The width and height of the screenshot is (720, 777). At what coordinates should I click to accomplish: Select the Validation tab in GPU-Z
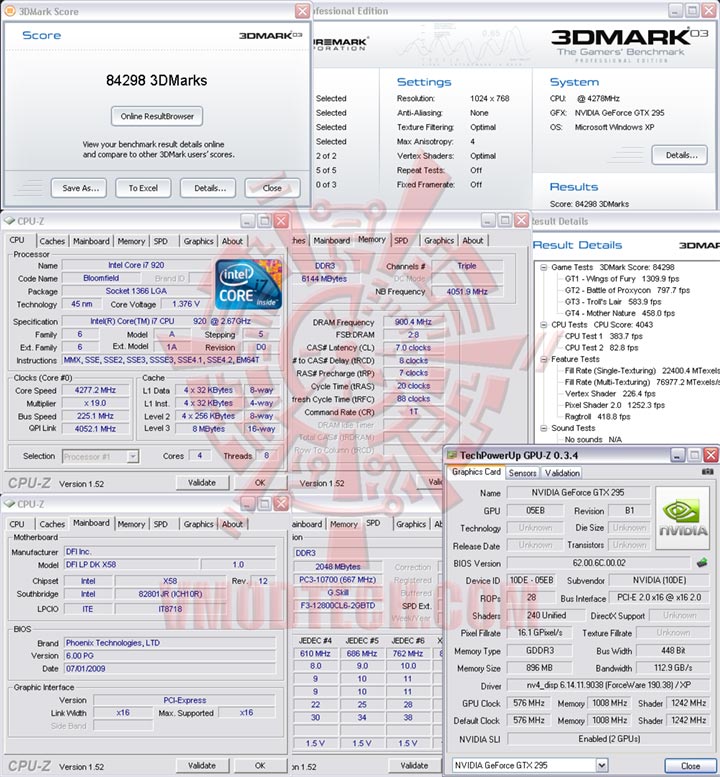(x=562, y=473)
